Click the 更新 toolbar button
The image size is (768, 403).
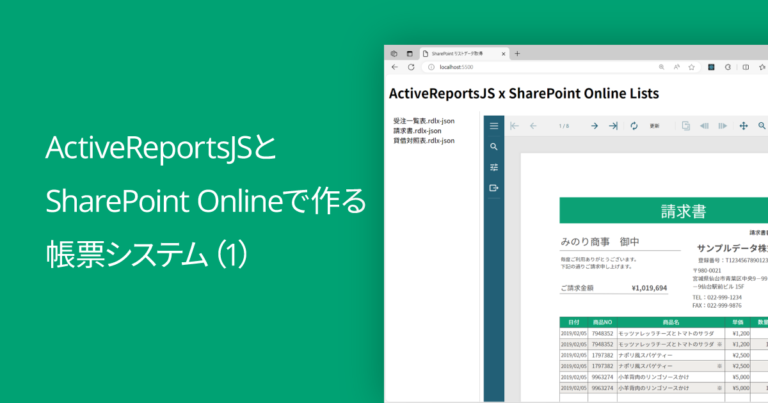(654, 126)
